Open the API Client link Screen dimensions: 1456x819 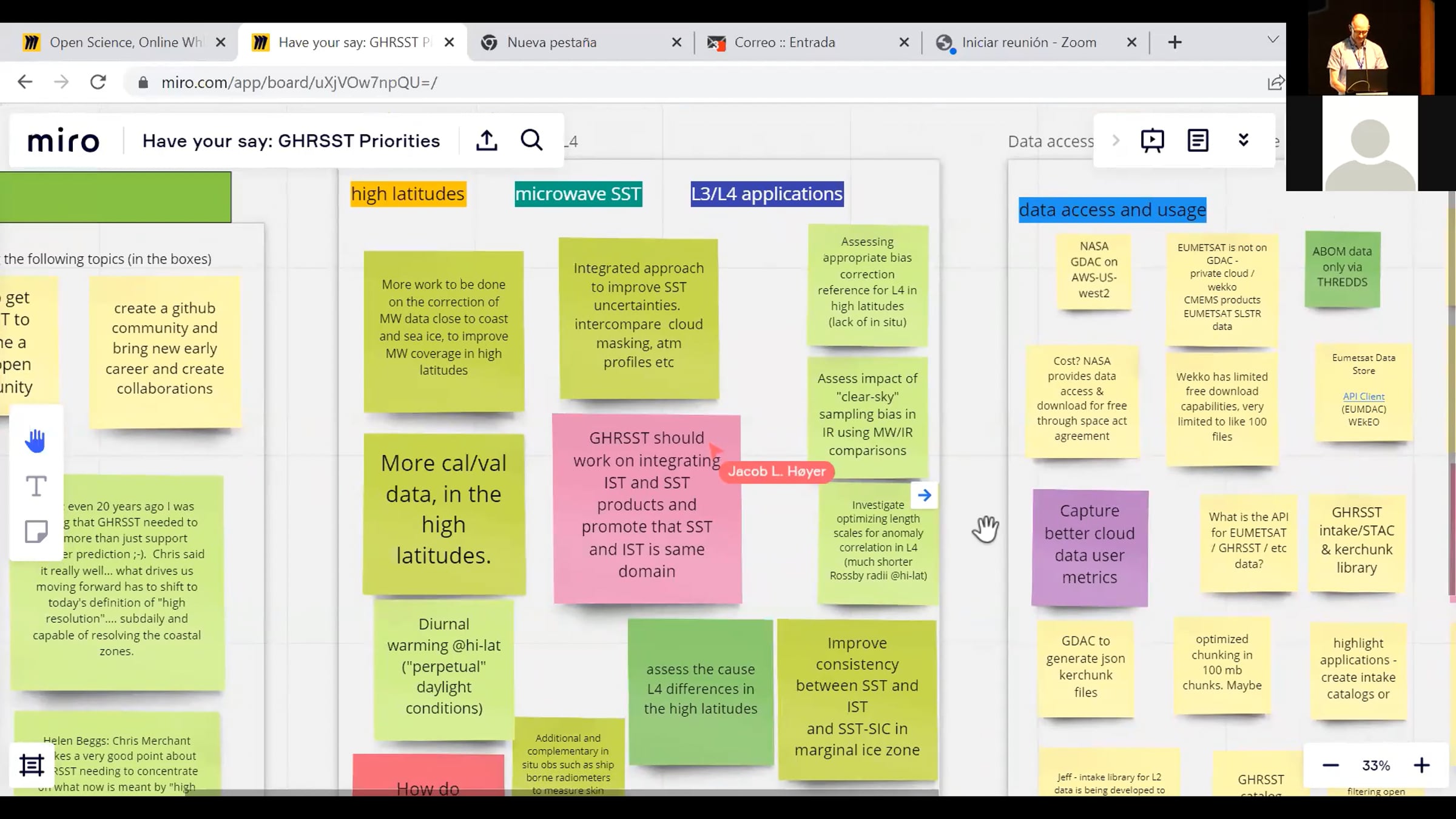pyautogui.click(x=1363, y=396)
